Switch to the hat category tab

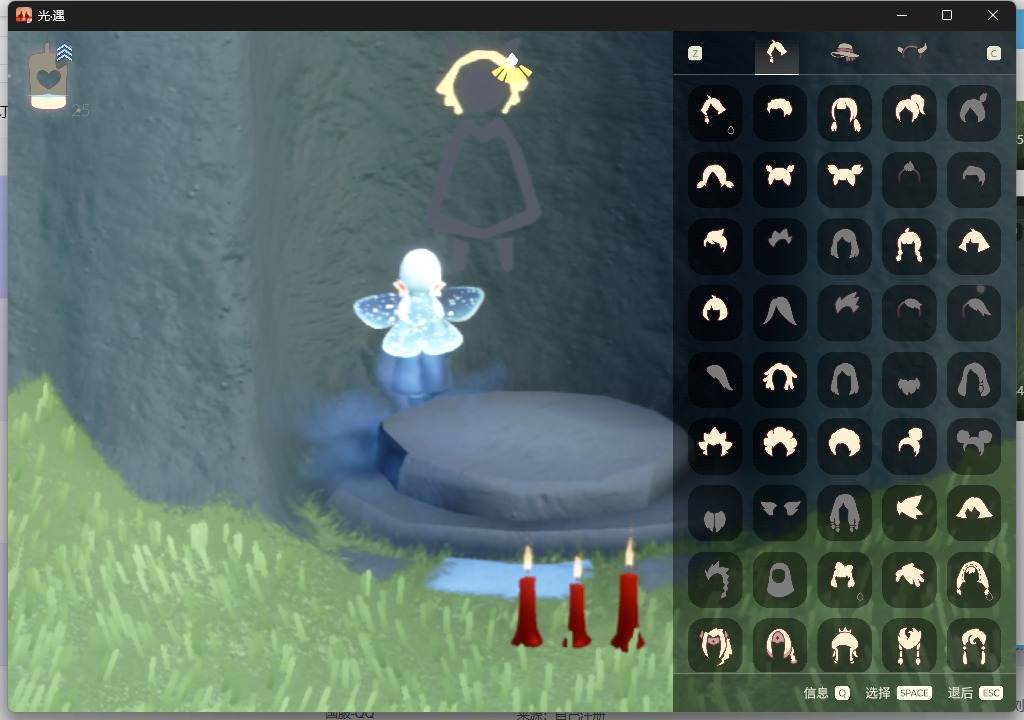coord(844,52)
